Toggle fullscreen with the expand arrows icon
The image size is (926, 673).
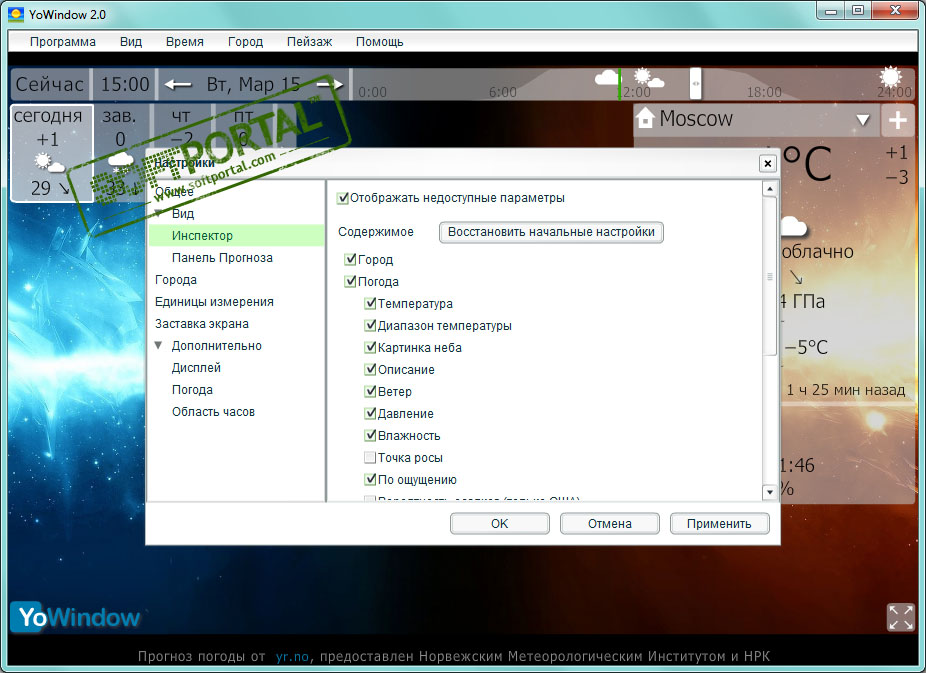pyautogui.click(x=901, y=618)
